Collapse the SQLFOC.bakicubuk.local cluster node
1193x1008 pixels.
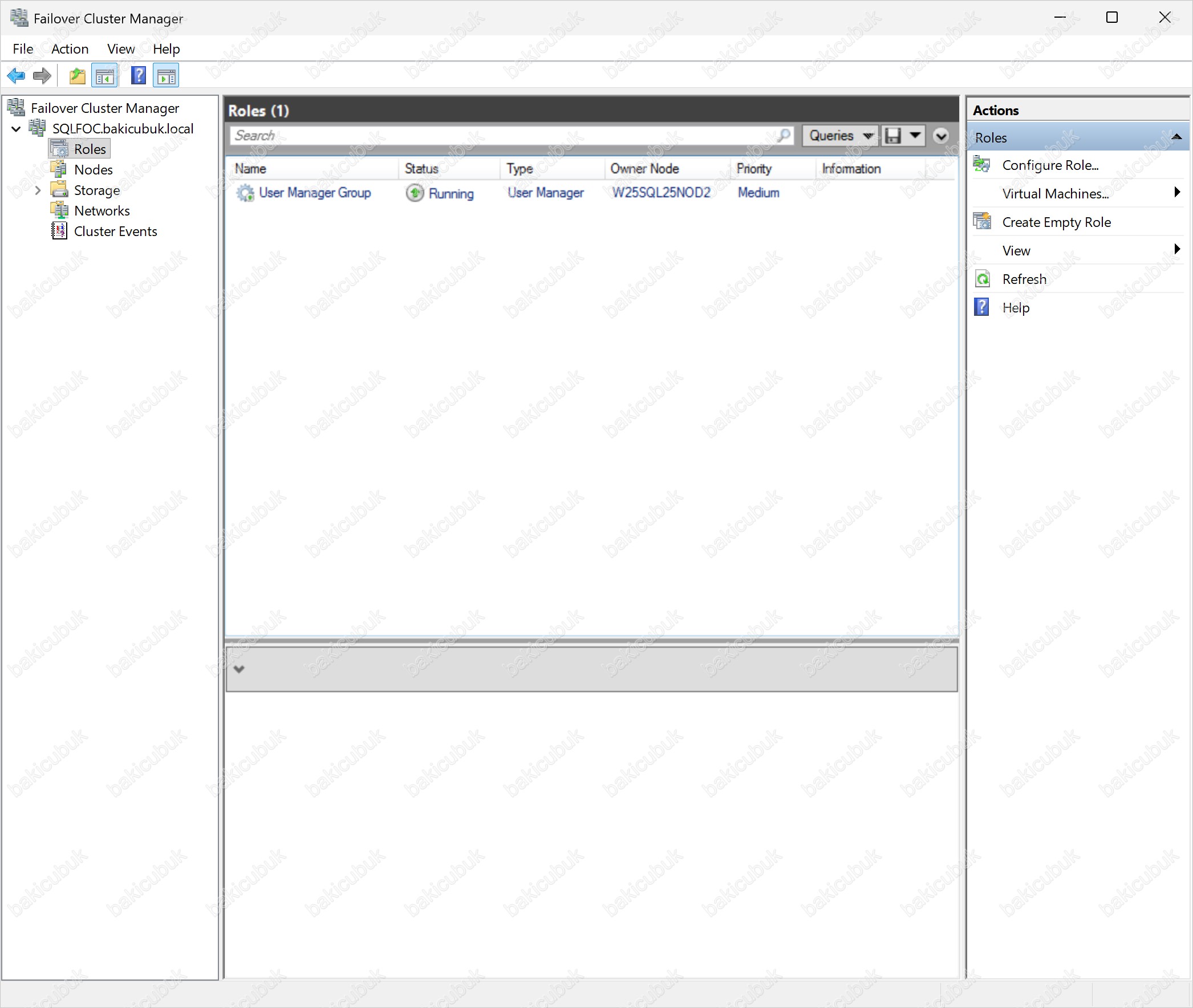click(17, 129)
